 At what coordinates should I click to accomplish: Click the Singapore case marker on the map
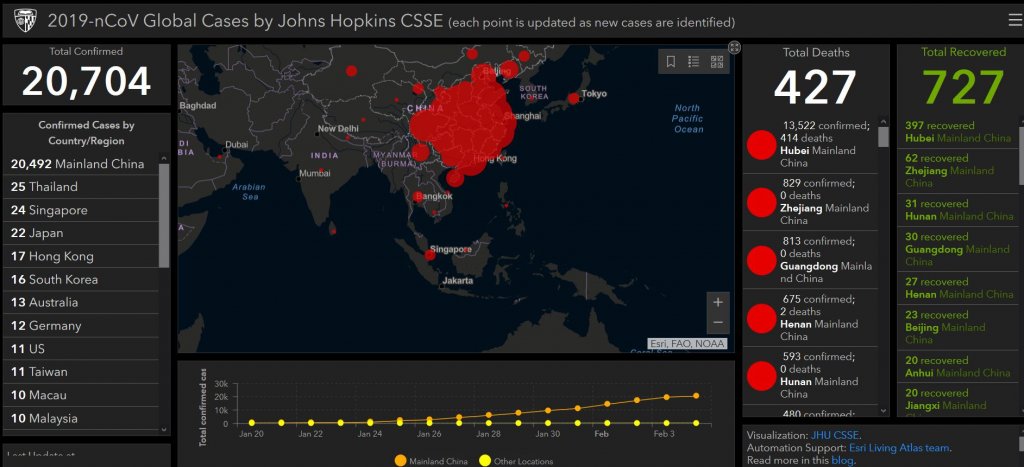click(430, 255)
